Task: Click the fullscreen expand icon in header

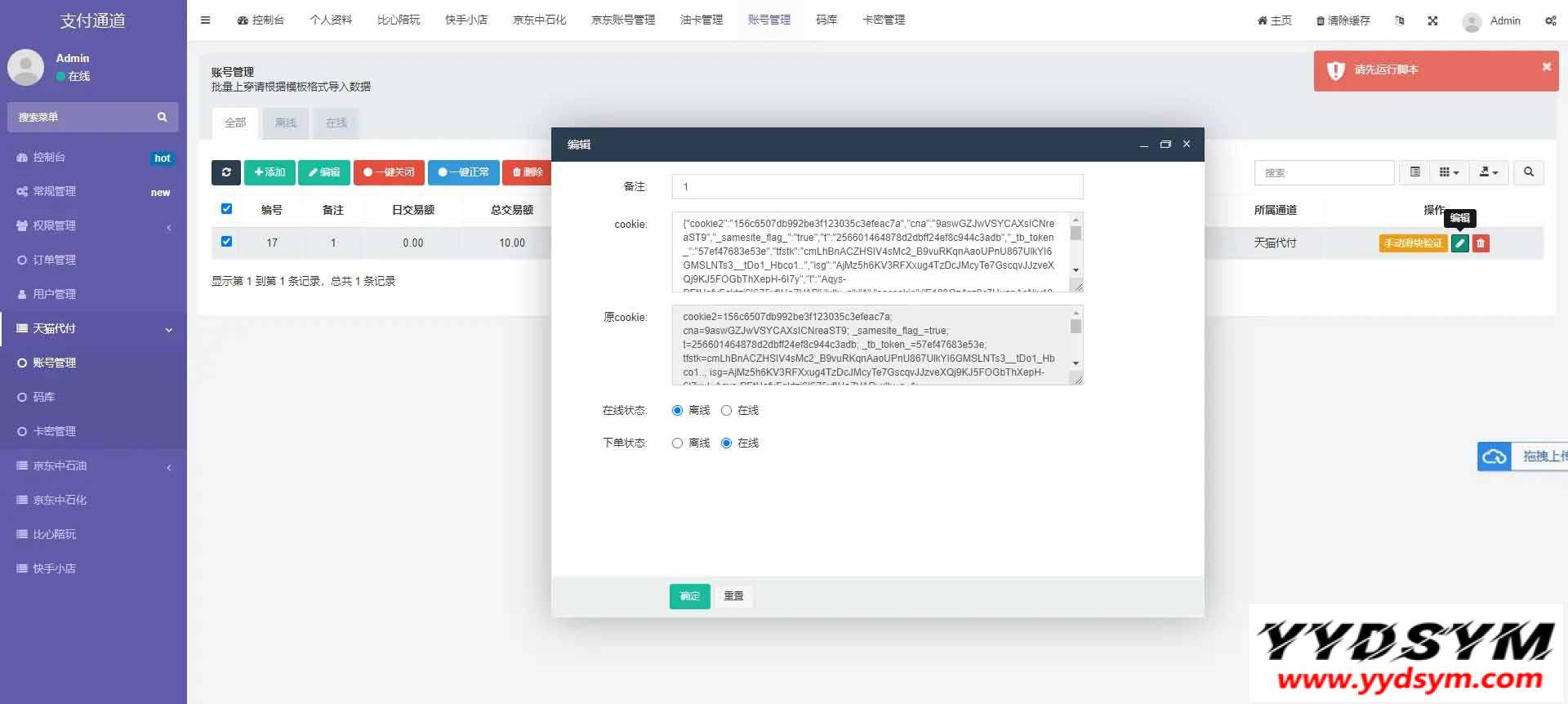Action: coord(1432,21)
